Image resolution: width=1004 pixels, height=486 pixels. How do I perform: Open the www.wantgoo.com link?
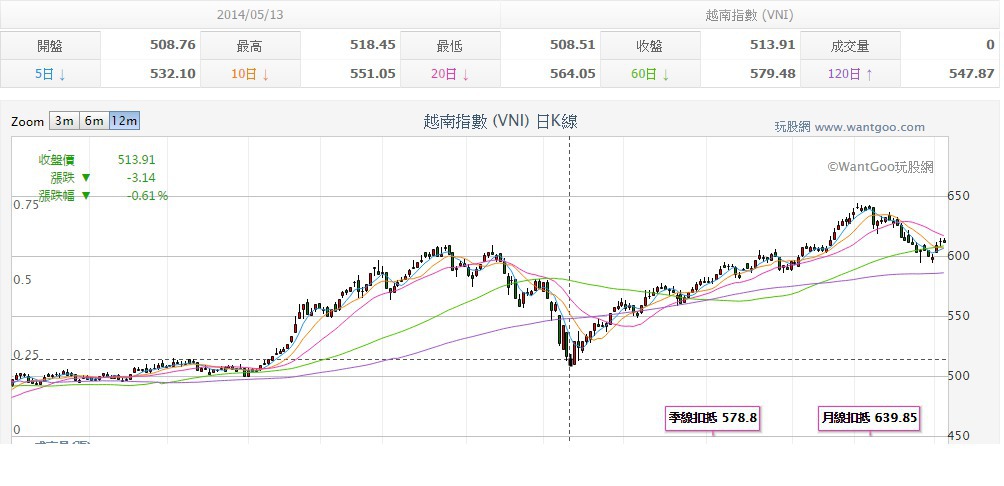(870, 127)
